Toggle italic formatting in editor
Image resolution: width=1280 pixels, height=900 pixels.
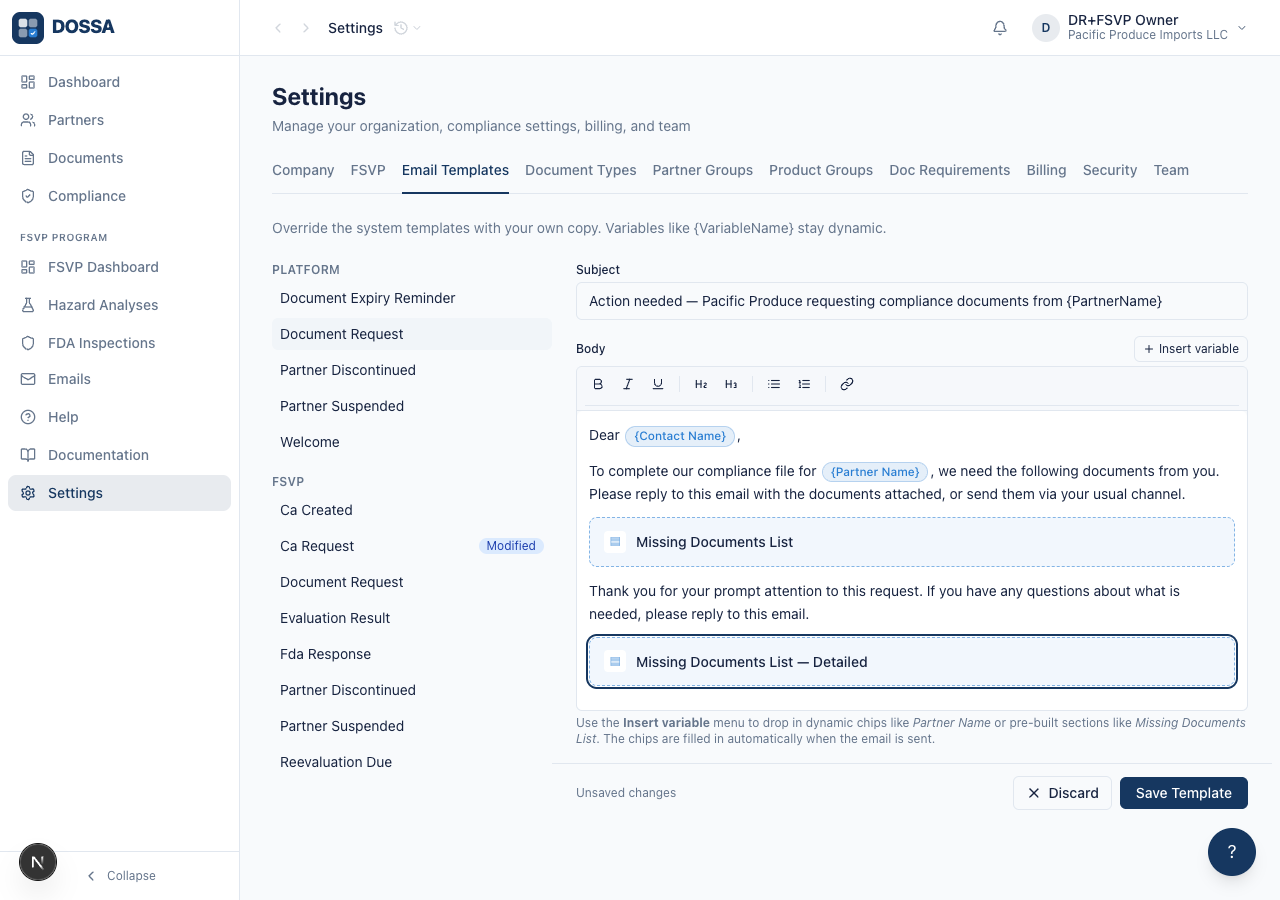click(x=628, y=384)
